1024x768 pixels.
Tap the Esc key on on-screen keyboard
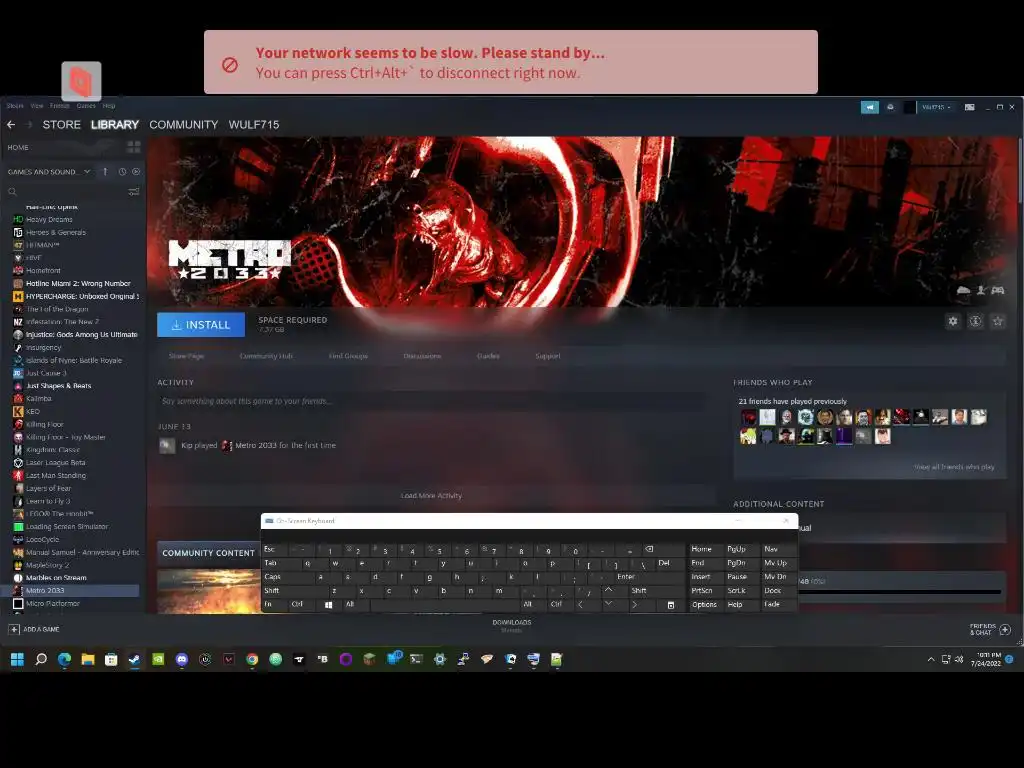click(273, 549)
